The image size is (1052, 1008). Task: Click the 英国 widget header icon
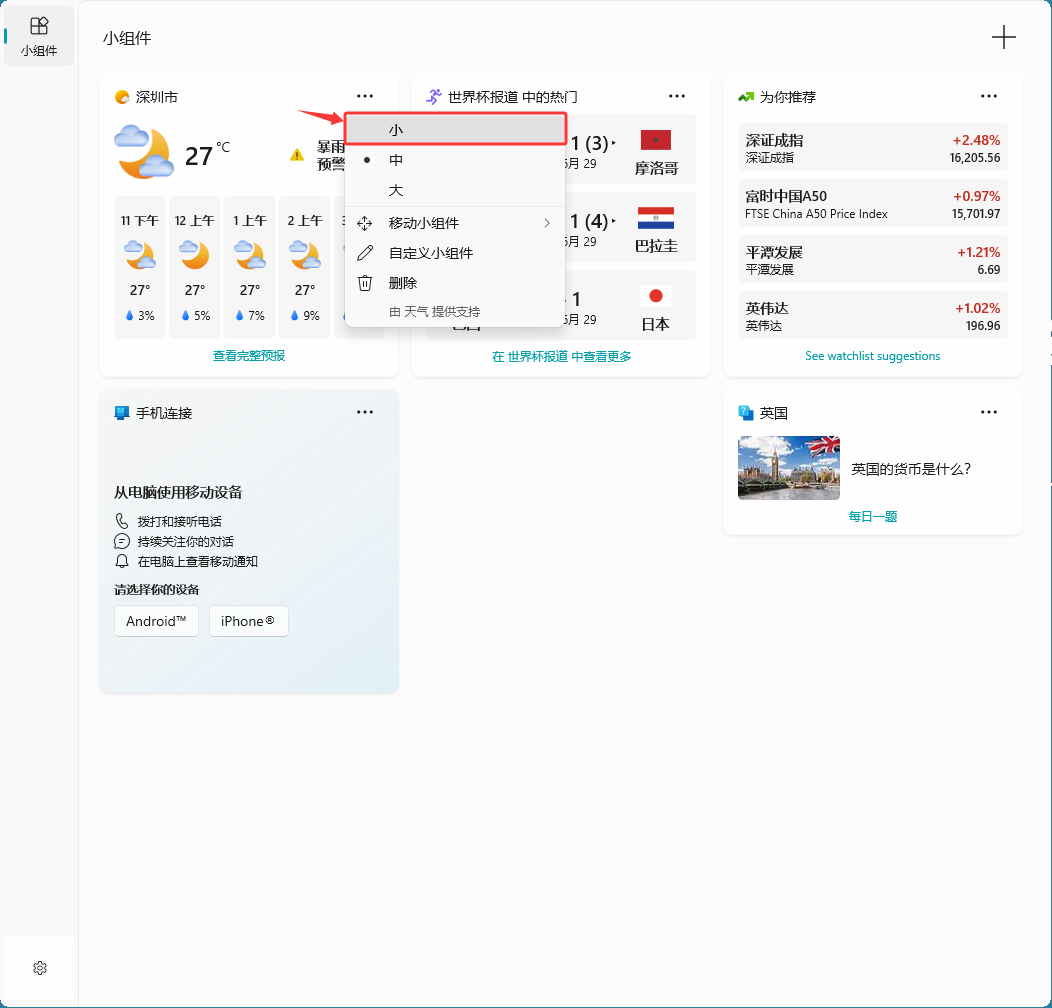tap(746, 413)
